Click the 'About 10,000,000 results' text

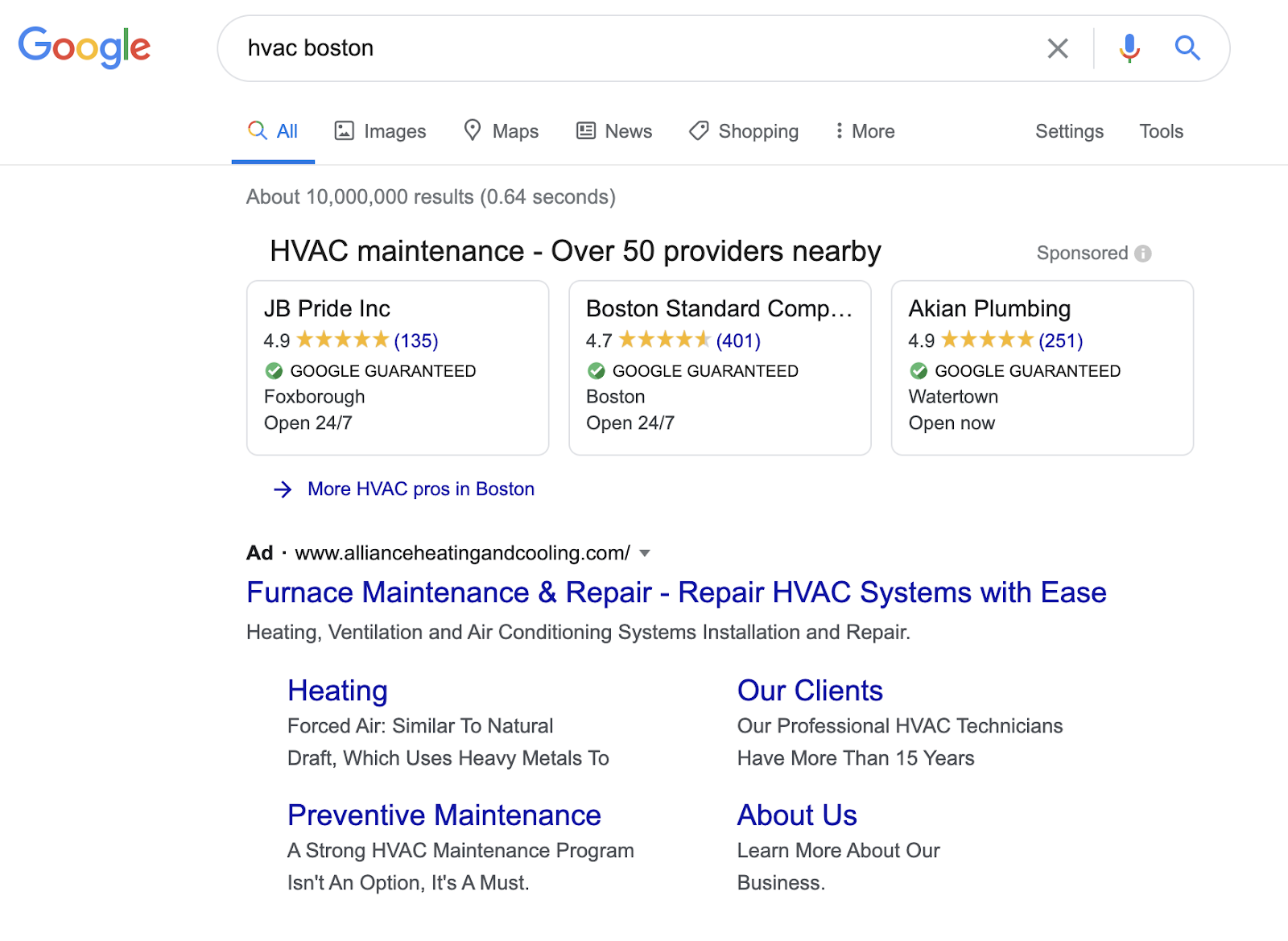click(431, 197)
